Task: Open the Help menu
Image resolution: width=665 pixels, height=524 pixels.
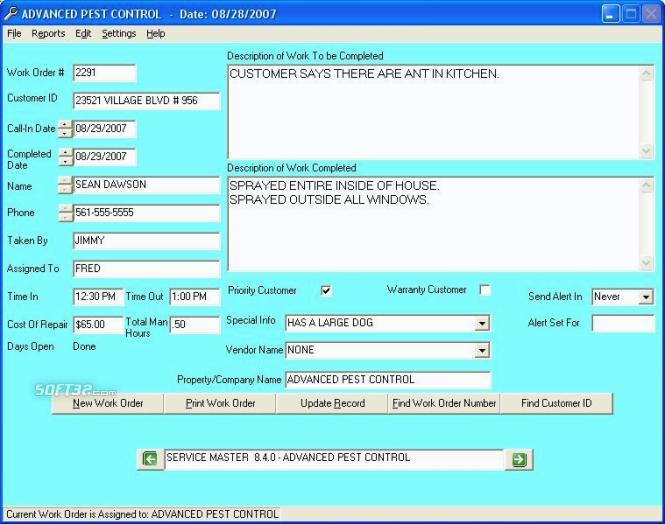Action: click(156, 33)
